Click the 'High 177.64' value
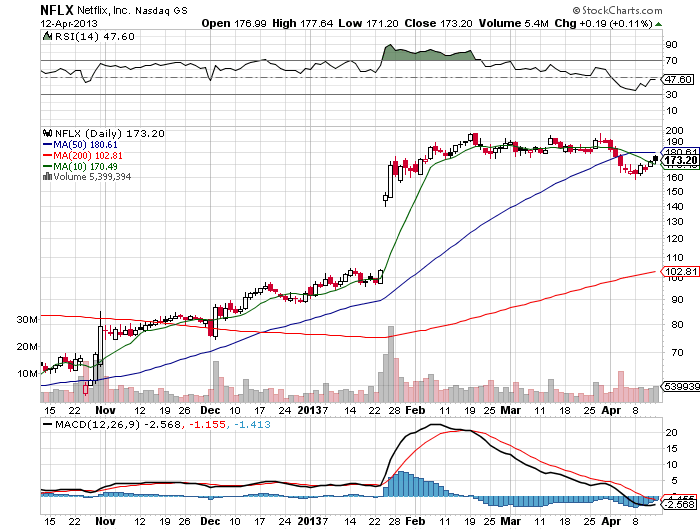Screen dimensions: 700x530 point(302,23)
